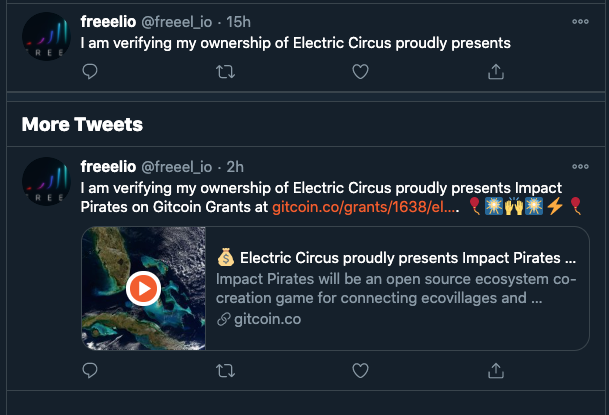Retweet the 2h Impact Pirates tweet

(226, 371)
